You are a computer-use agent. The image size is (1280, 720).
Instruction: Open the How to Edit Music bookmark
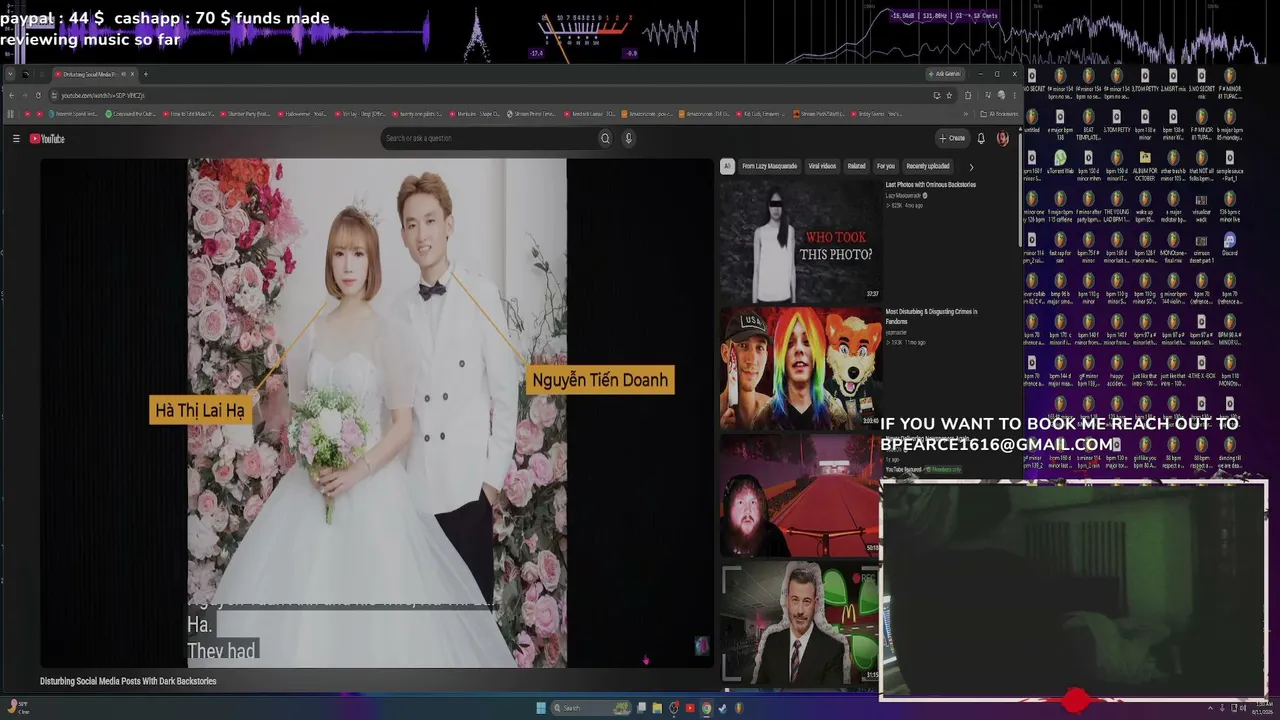click(x=188, y=114)
